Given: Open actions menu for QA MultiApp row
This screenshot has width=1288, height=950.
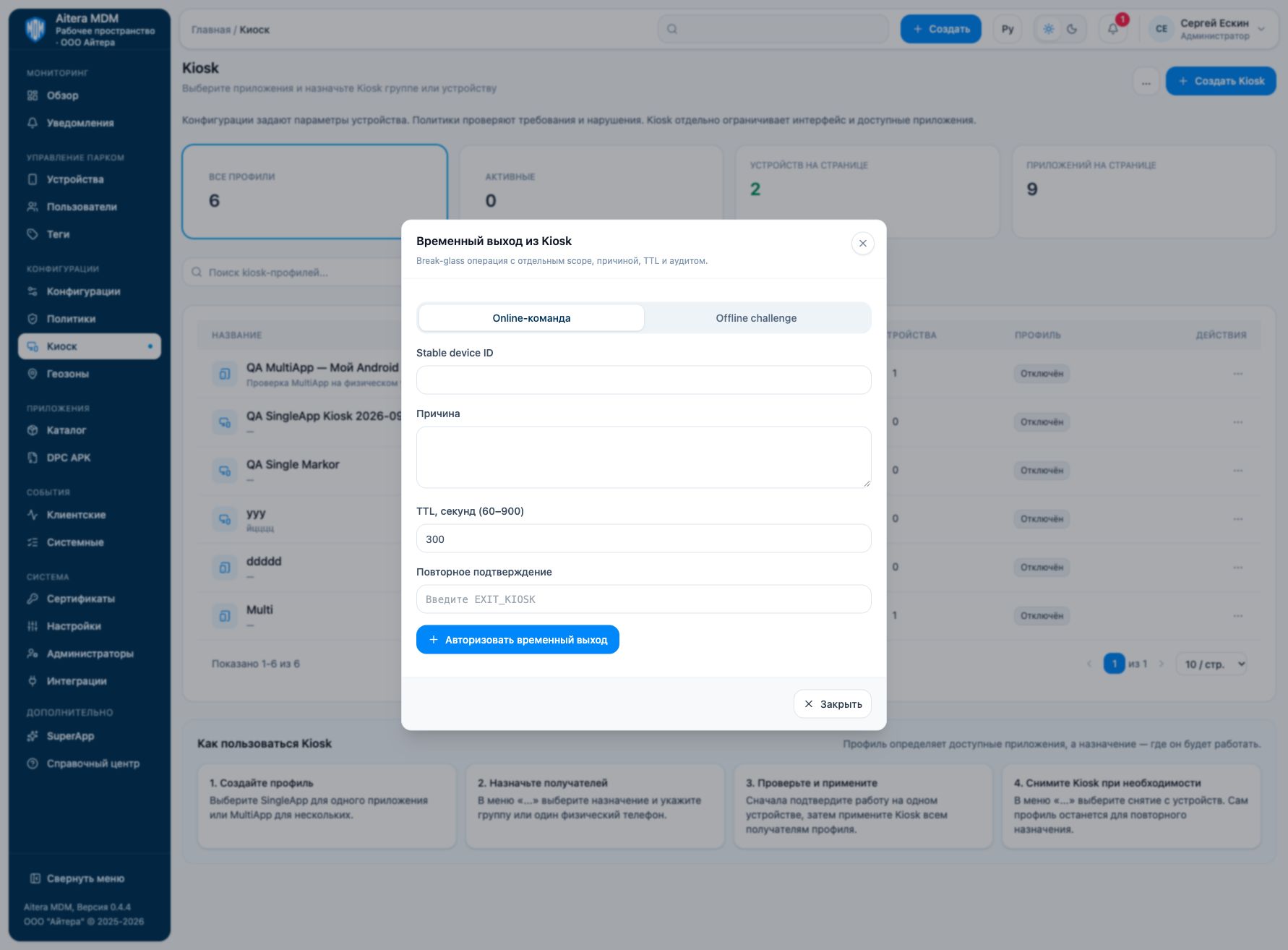Looking at the screenshot, I should coord(1238,374).
